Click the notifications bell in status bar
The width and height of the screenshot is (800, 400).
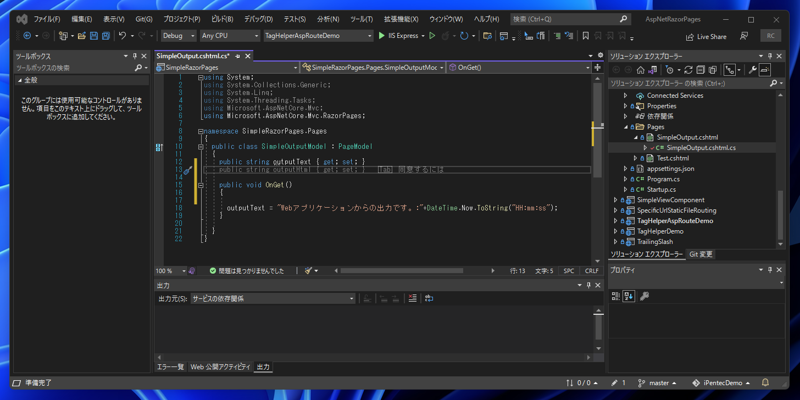[765, 383]
